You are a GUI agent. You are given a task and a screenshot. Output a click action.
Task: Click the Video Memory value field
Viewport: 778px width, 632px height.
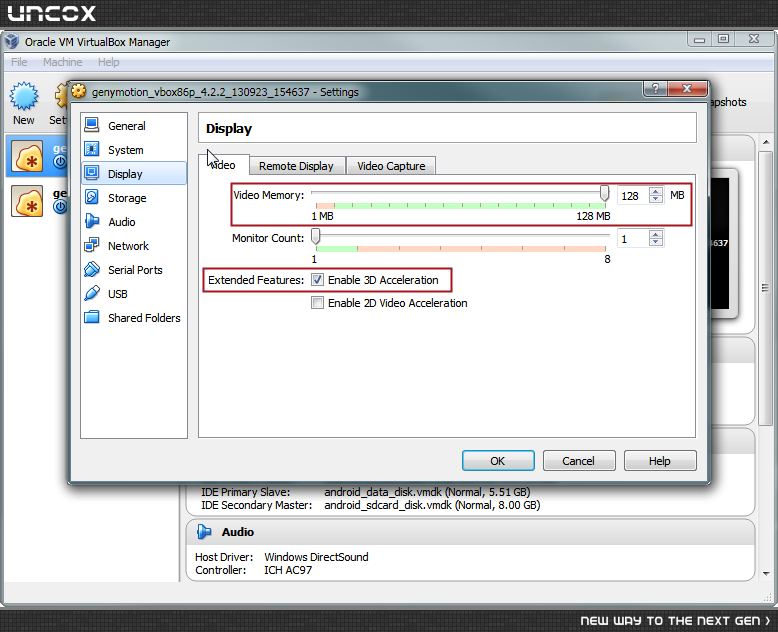pyautogui.click(x=634, y=195)
